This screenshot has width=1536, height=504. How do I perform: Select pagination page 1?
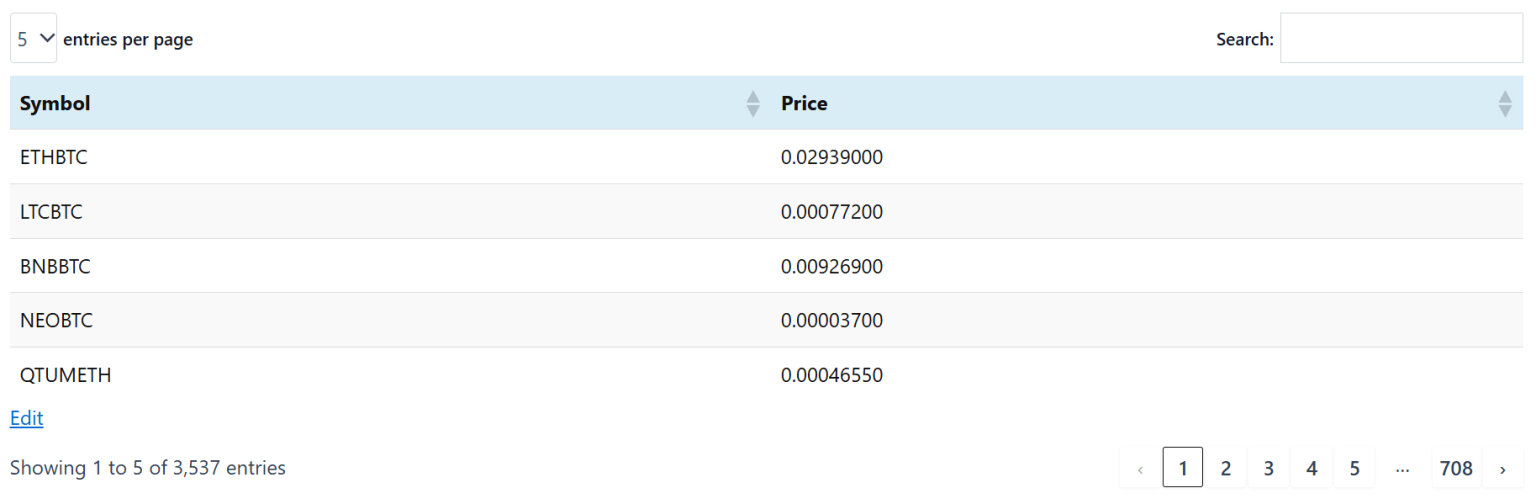click(x=1183, y=468)
